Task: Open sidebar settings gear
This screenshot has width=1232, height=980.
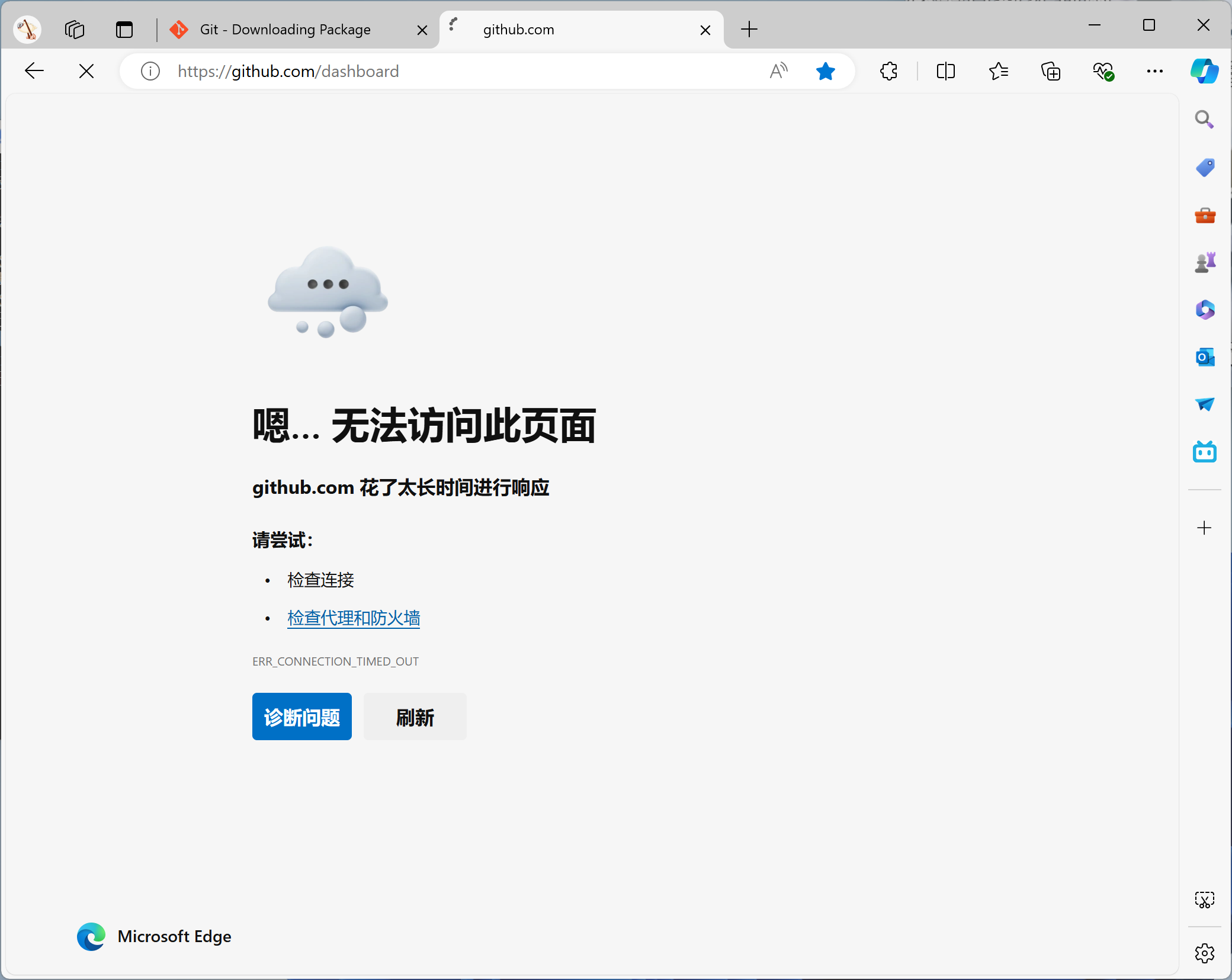Action: click(1205, 953)
